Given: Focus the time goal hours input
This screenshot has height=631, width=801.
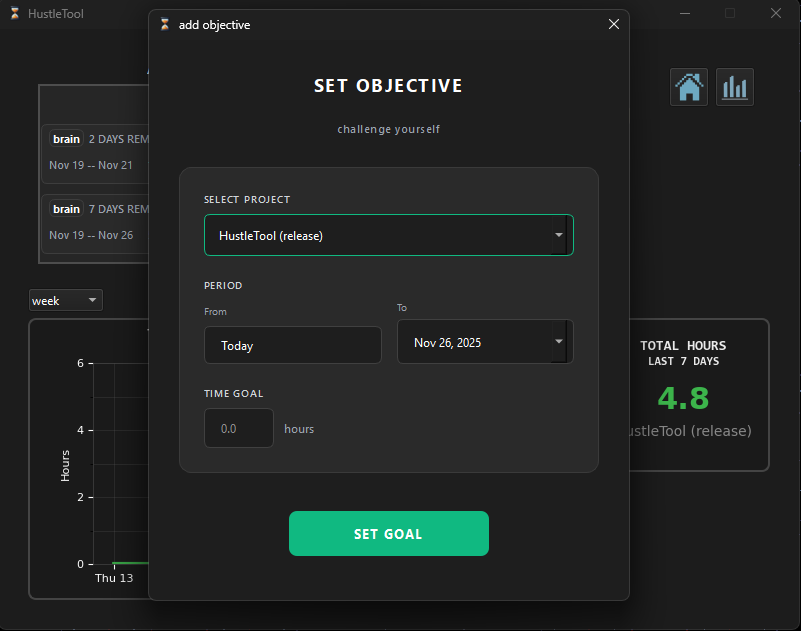Looking at the screenshot, I should click(x=239, y=428).
